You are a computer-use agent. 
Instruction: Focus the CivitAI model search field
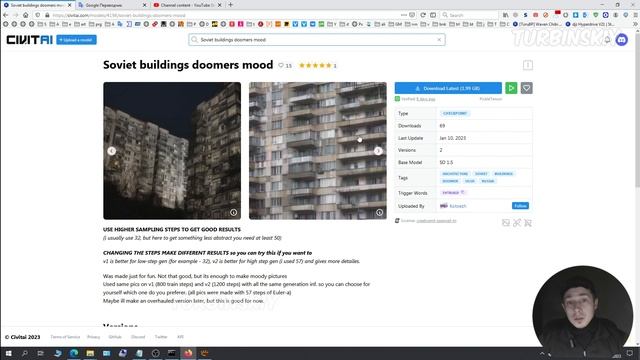[316, 40]
